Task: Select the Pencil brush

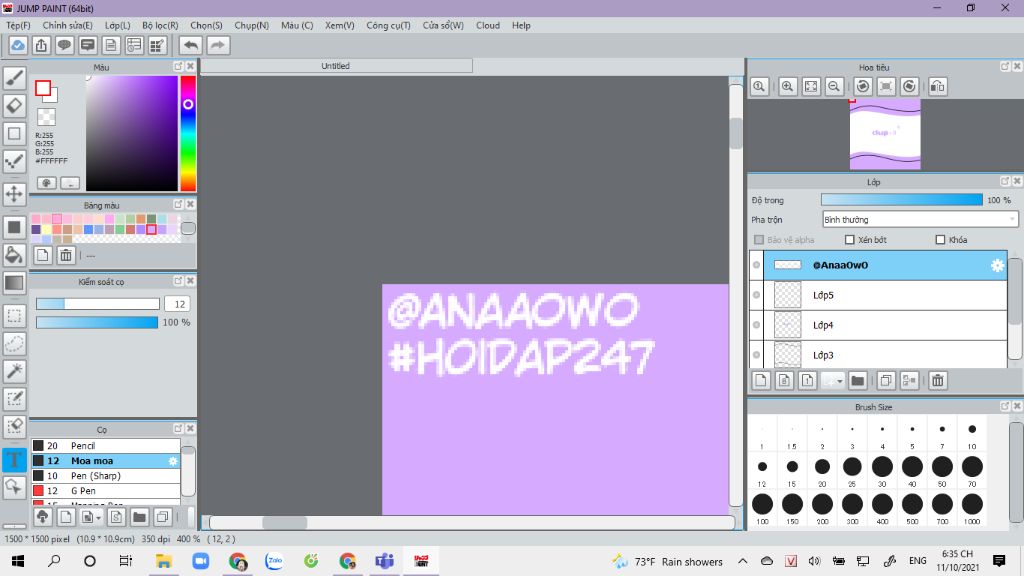Action: tap(106, 446)
